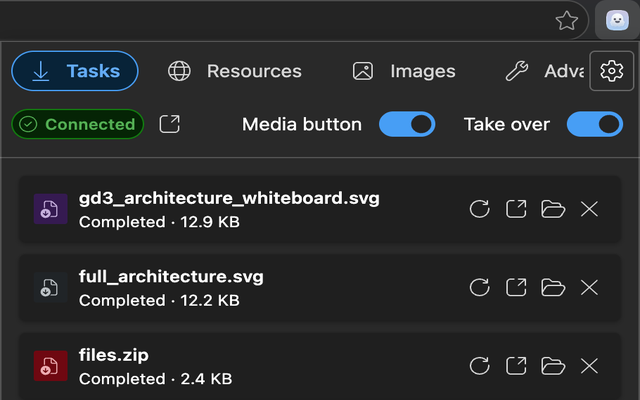Show gd3_architecture_whiteboard.svg in folder
Image resolution: width=640 pixels, height=400 pixels.
[x=553, y=209]
